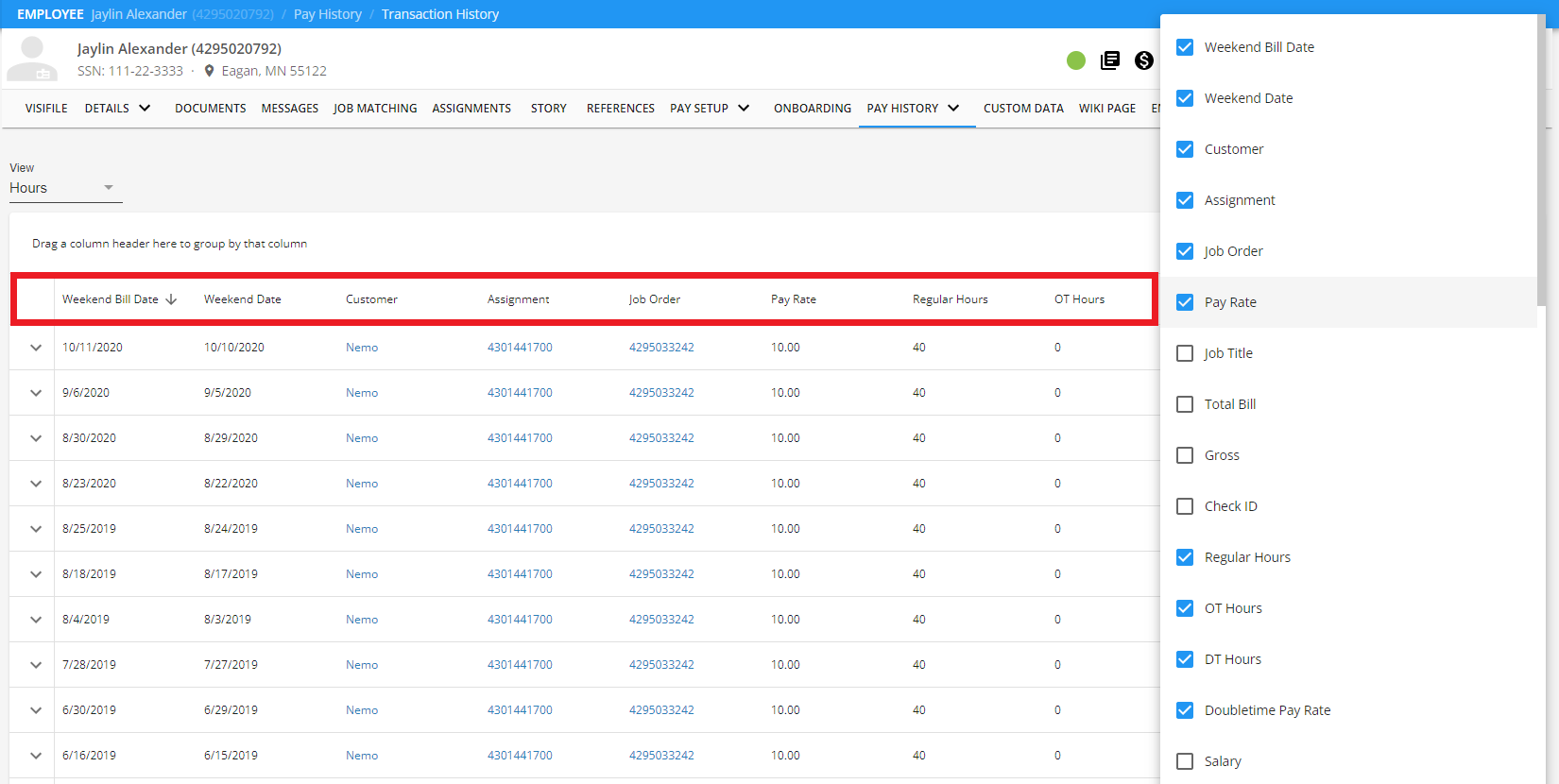This screenshot has width=1559, height=784.
Task: Click Jaylin Alexander in the breadcrumb
Action: click(x=139, y=14)
